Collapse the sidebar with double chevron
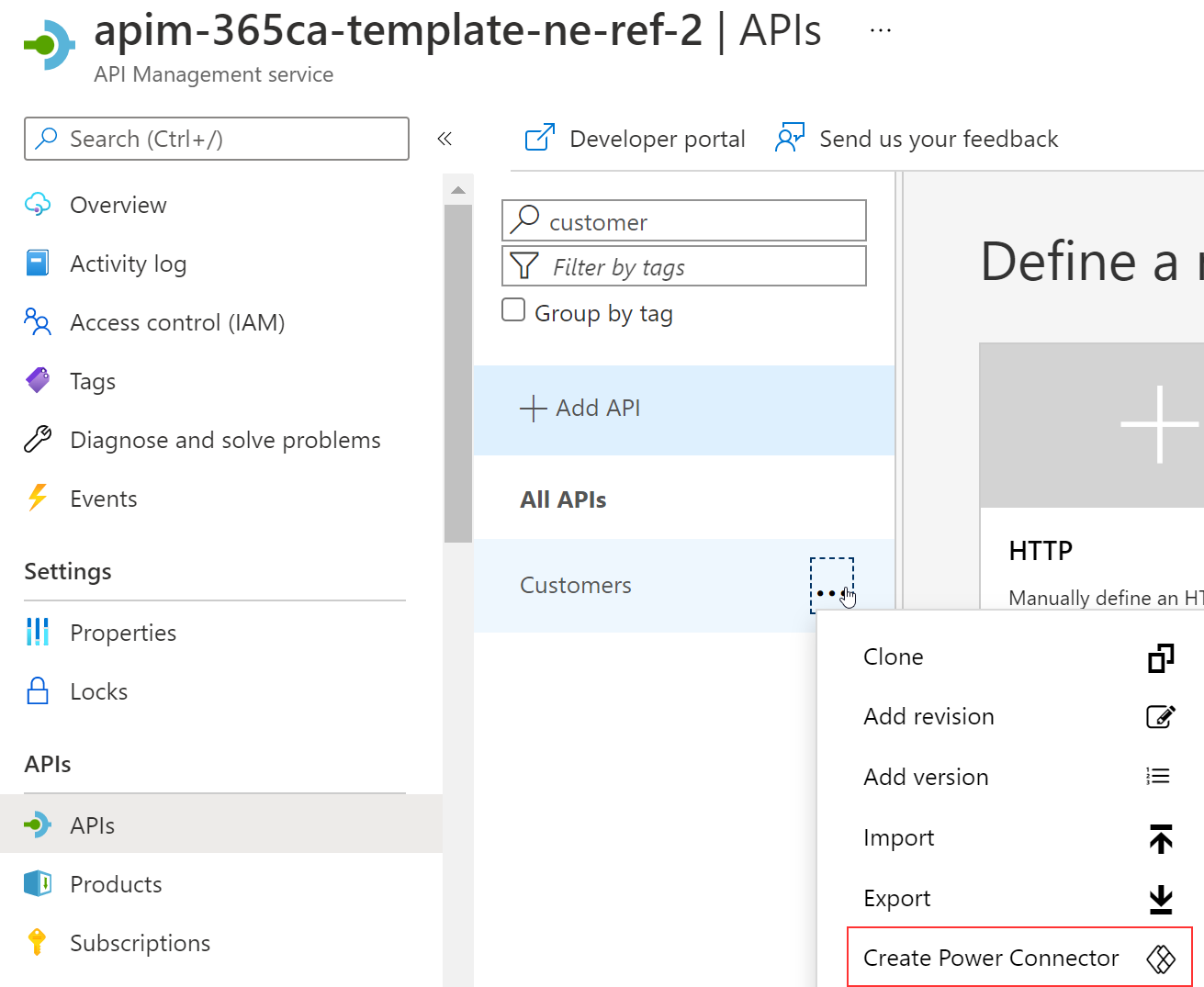1204x987 pixels. point(444,139)
